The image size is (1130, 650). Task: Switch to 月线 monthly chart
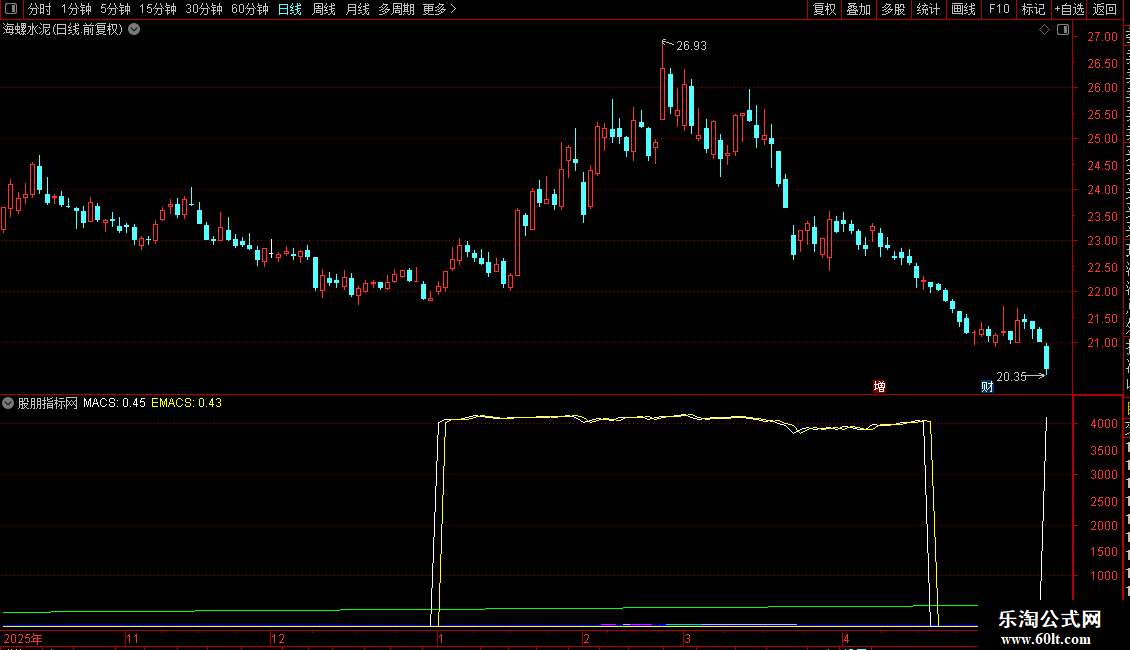tap(357, 9)
